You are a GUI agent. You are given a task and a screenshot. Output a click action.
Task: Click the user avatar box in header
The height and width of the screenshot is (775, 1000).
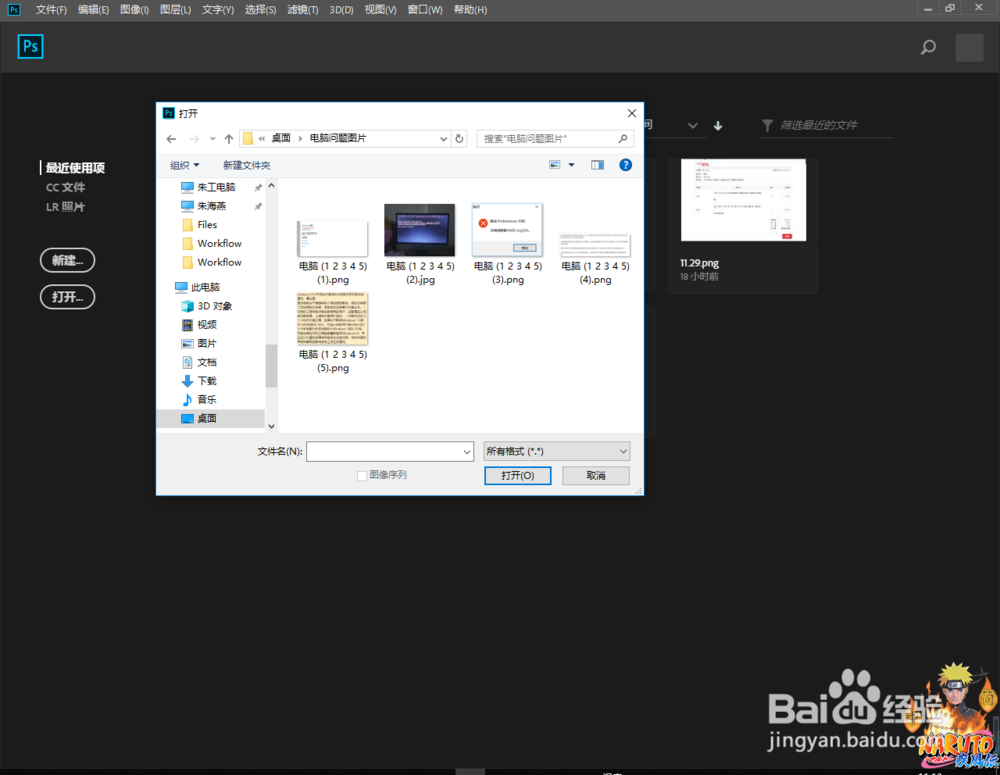point(969,48)
